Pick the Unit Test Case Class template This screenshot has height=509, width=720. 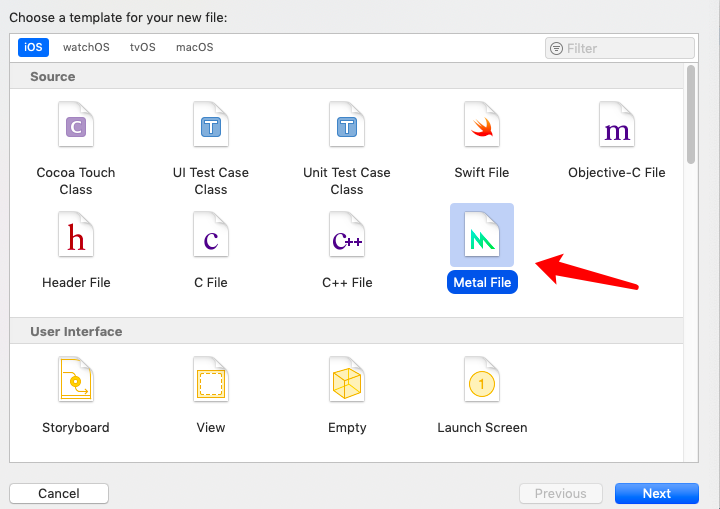tap(347, 128)
